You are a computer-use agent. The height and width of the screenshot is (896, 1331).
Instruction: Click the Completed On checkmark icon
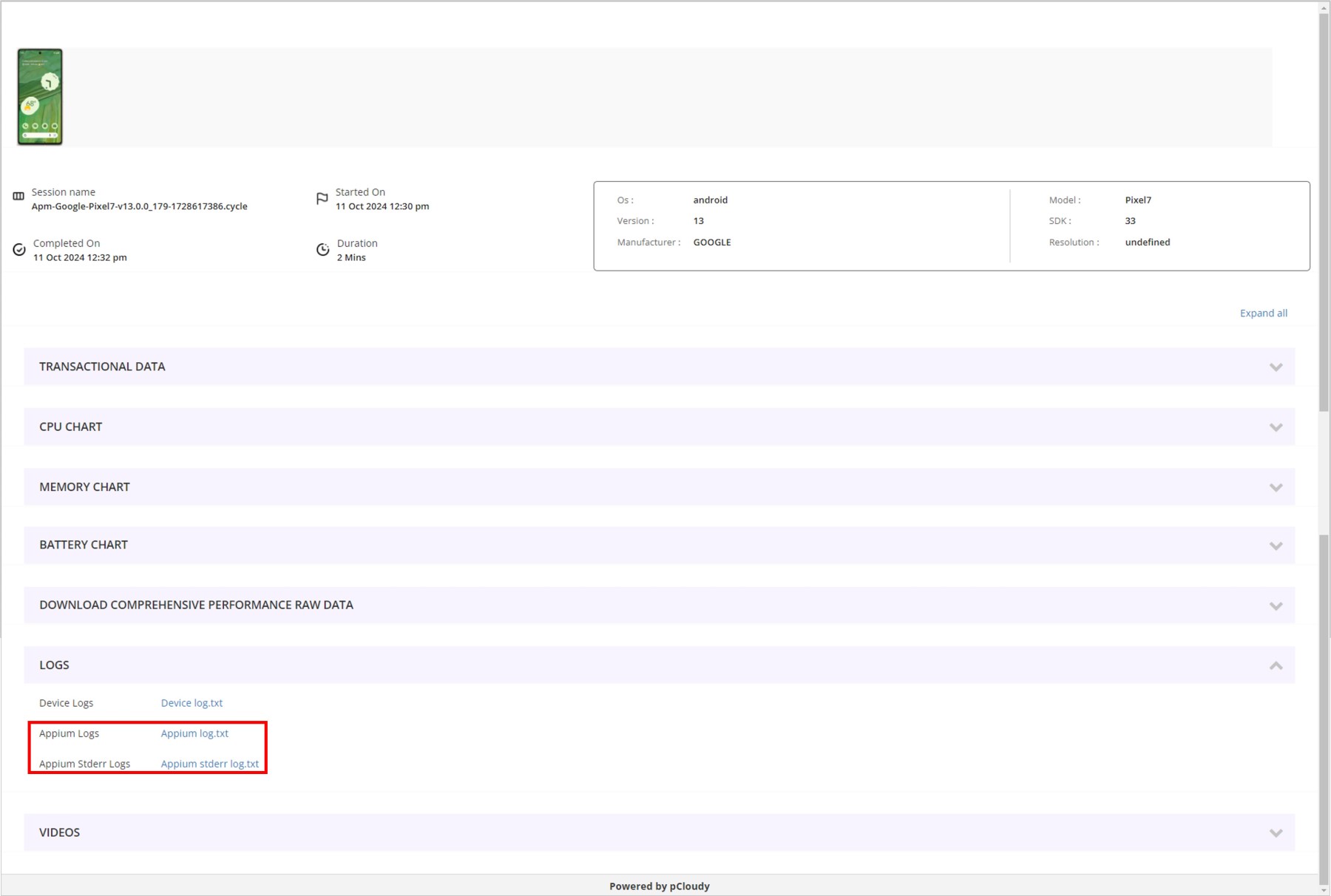tap(19, 250)
